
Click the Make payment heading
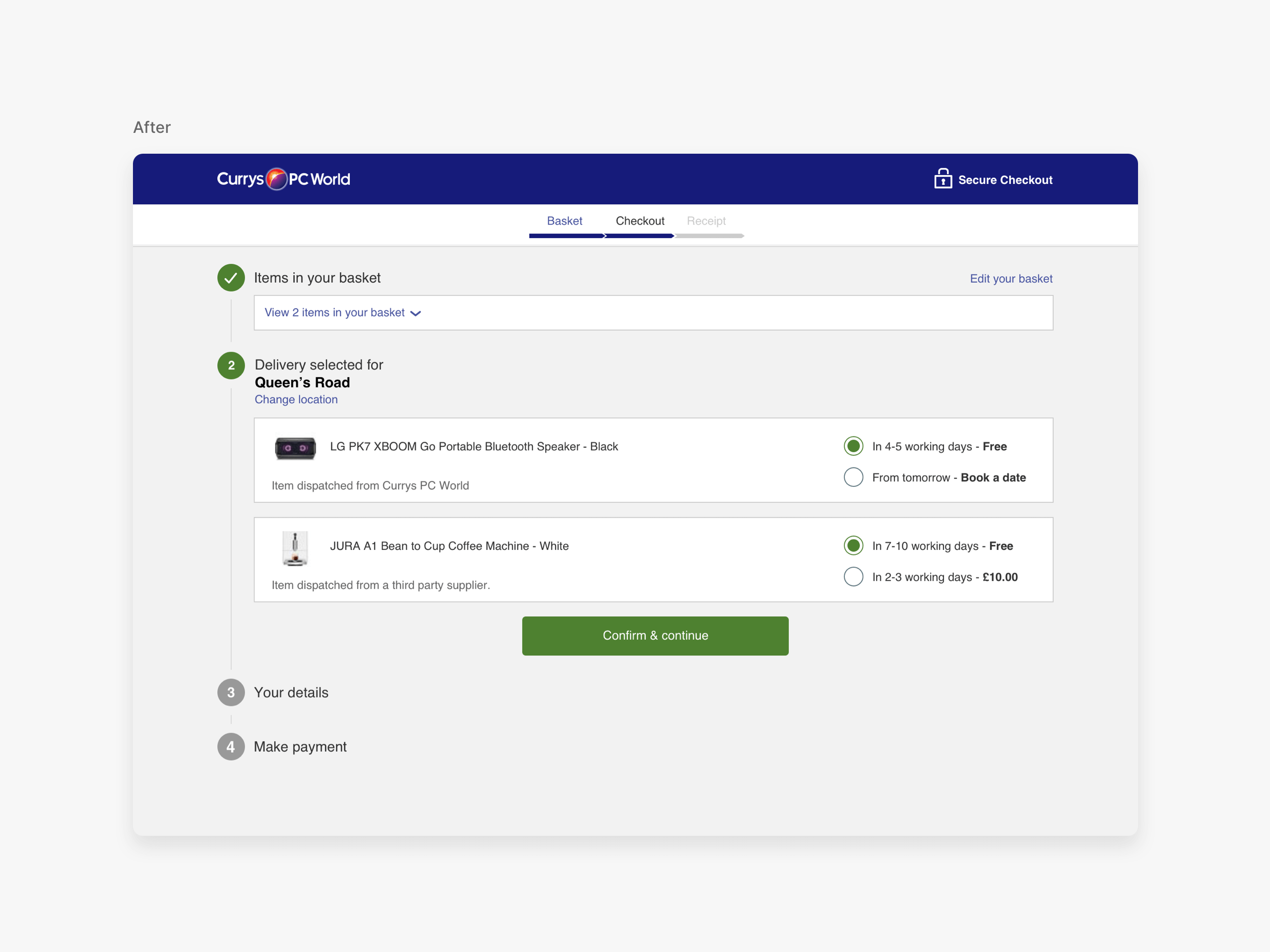300,747
